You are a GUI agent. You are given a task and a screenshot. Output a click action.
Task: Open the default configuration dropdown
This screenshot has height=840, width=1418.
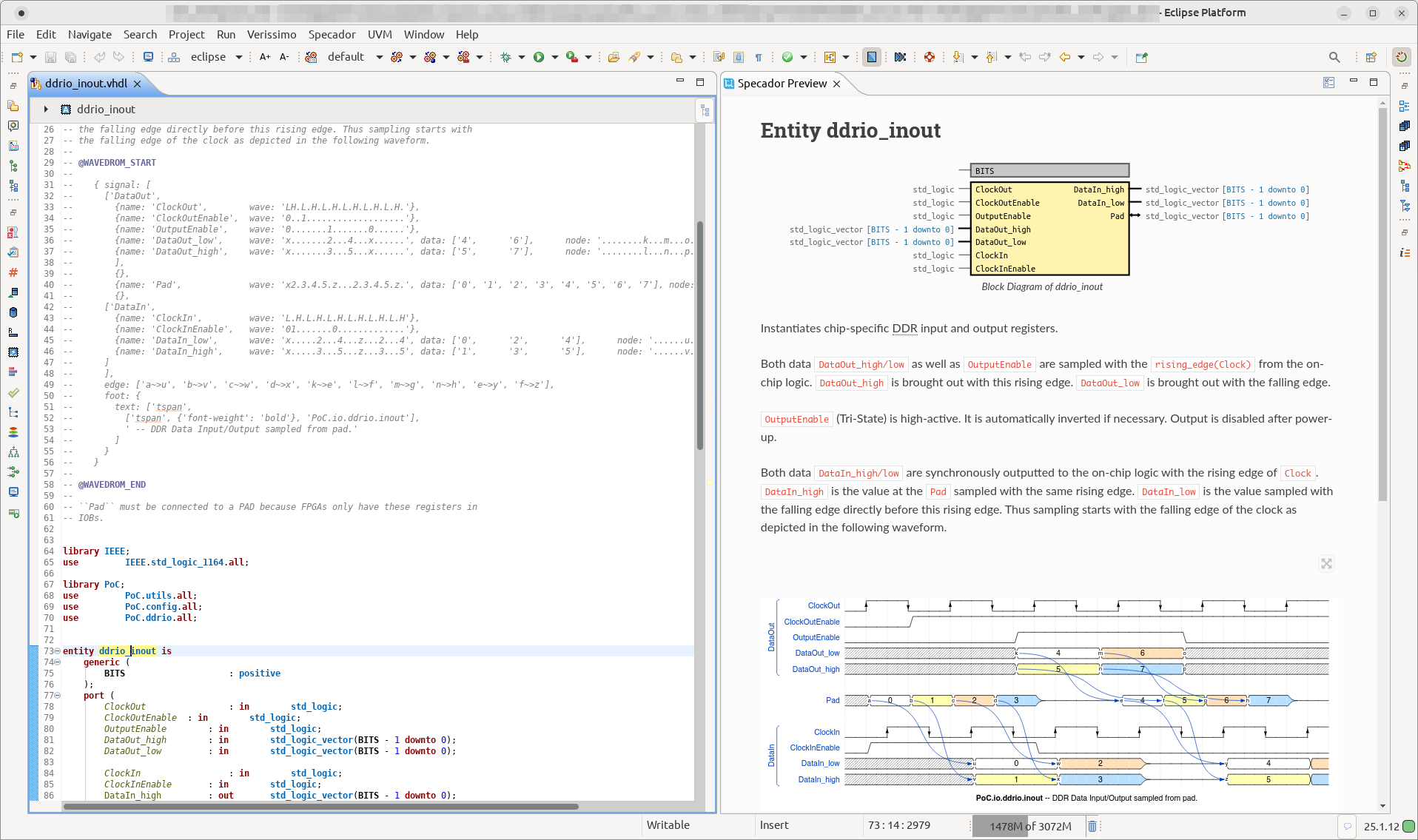tap(379, 57)
